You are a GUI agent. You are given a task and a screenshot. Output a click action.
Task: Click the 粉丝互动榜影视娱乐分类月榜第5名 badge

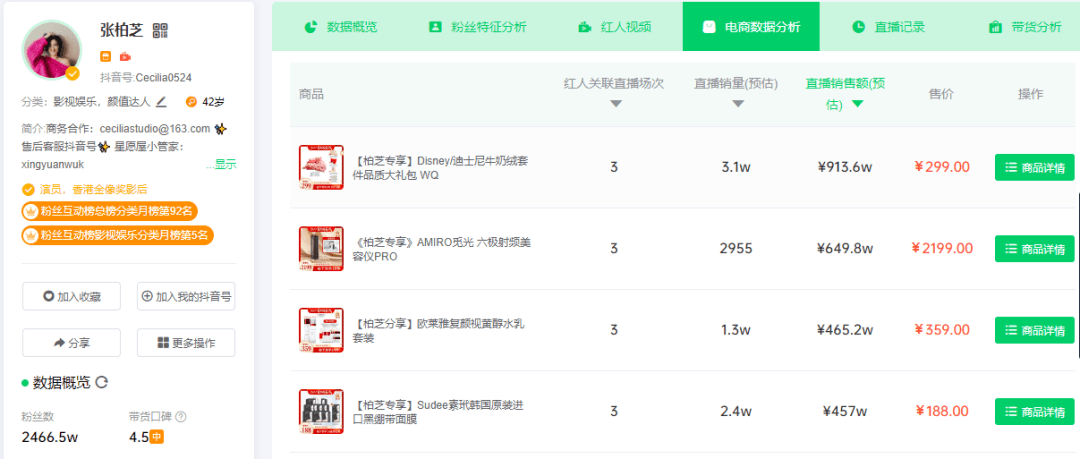(118, 236)
